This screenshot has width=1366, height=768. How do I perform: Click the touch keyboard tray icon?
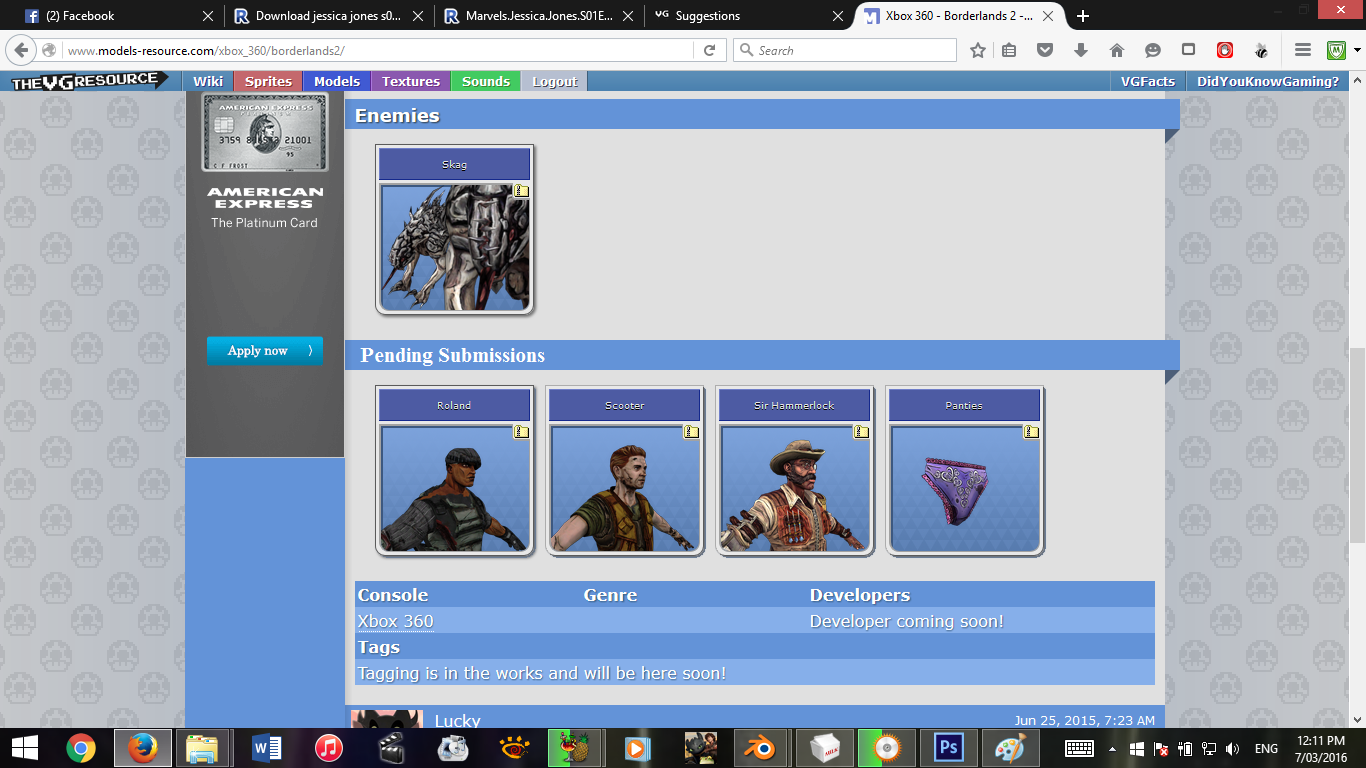click(x=1079, y=749)
